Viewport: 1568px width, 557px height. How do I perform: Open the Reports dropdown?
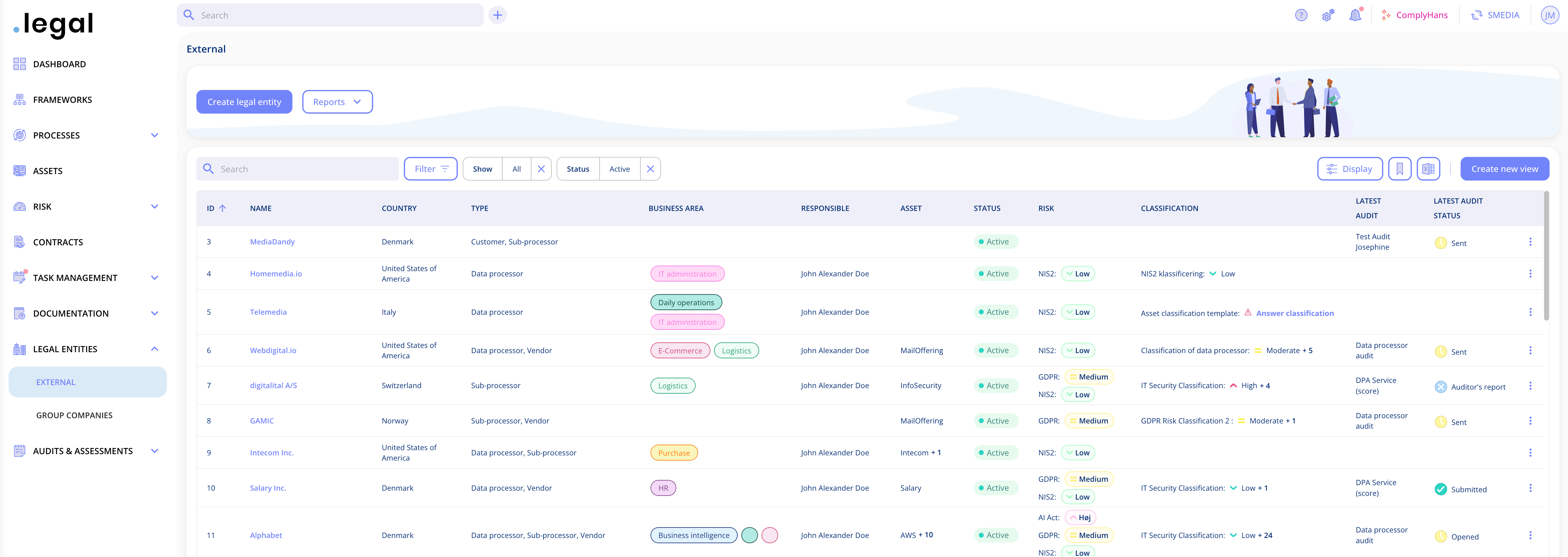337,102
